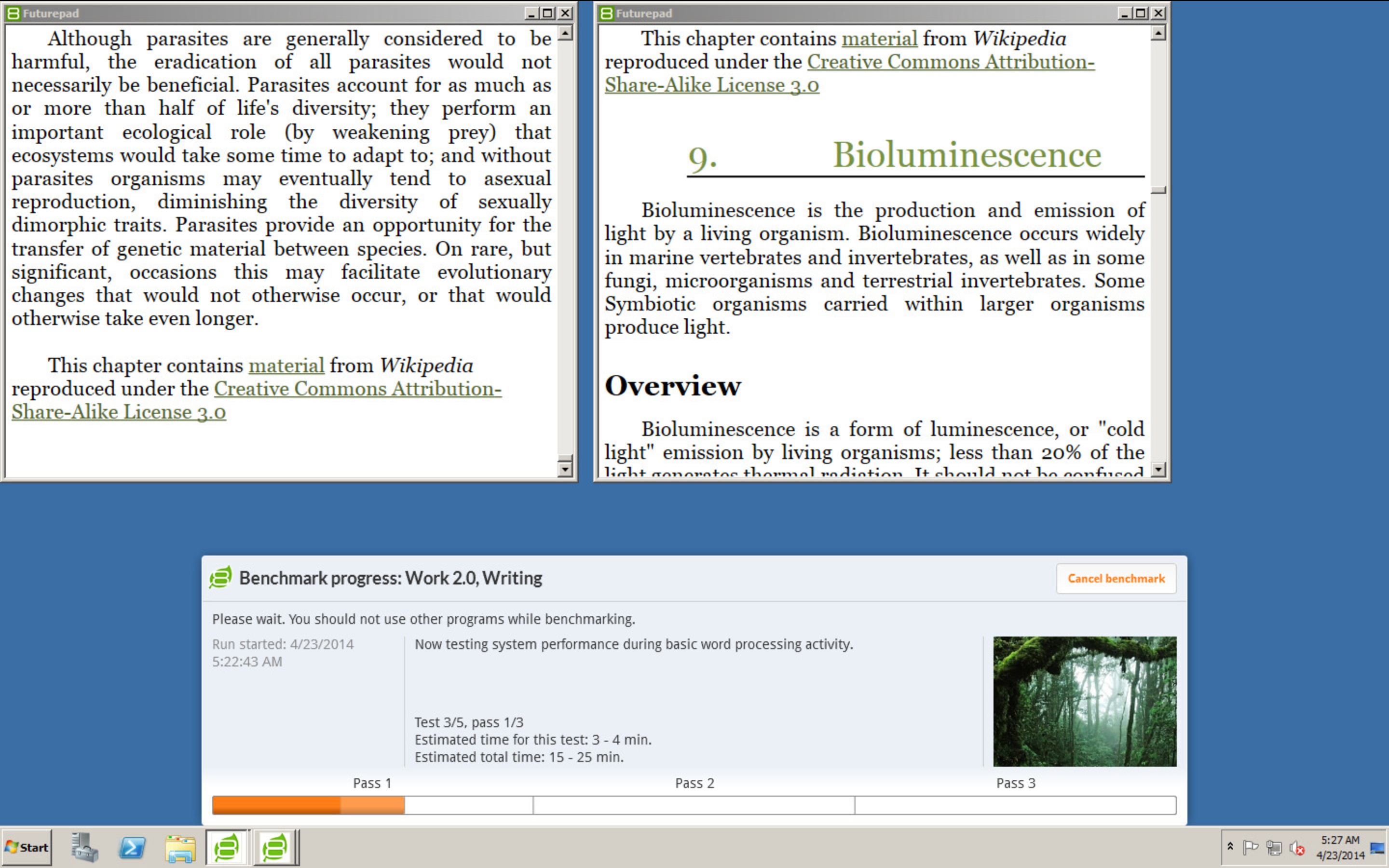Open the Creative Commons license link in the right window
The image size is (1389, 868).
(950, 62)
